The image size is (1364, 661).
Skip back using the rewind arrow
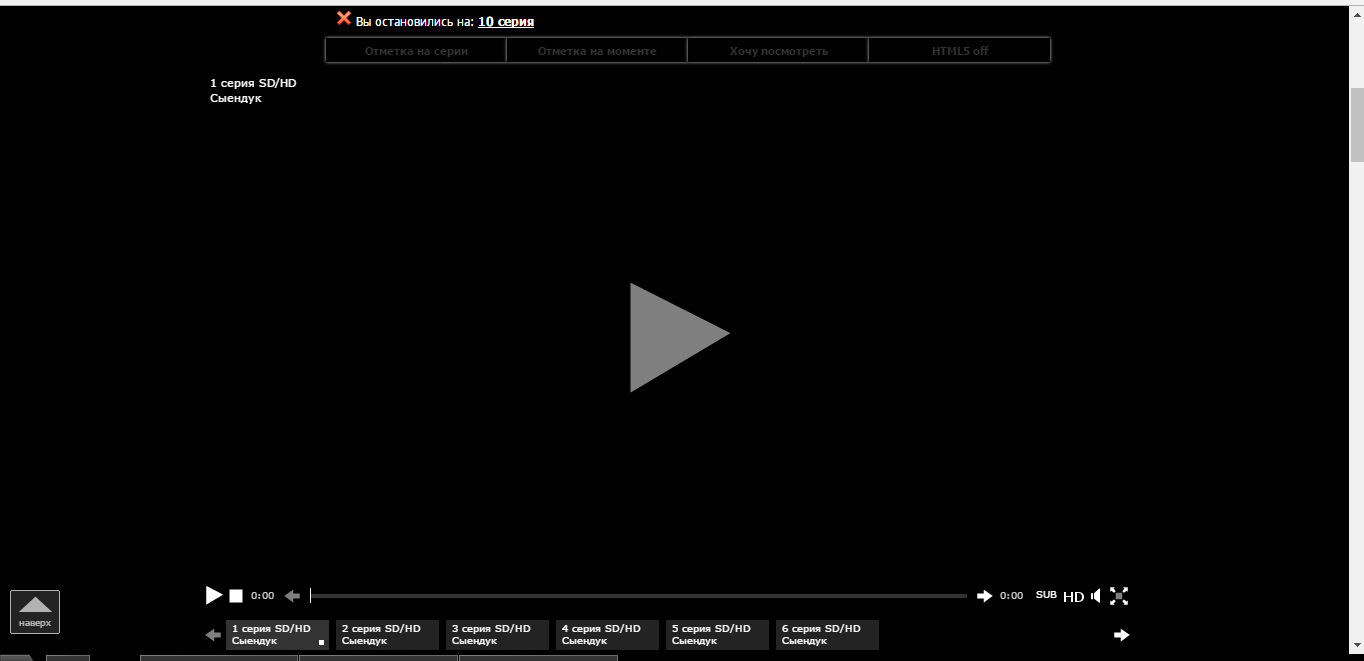292,595
